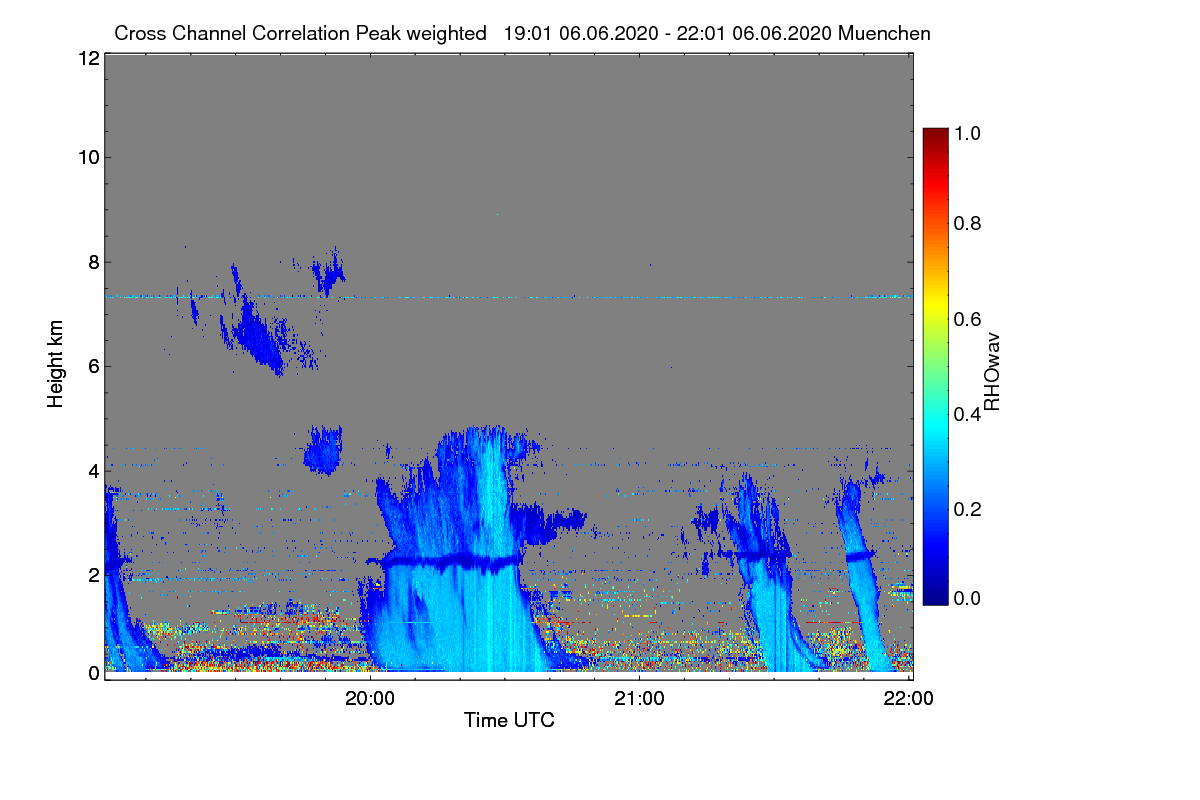Click the Height km axis title
Viewport: 1200px width, 800px height.
pos(56,365)
